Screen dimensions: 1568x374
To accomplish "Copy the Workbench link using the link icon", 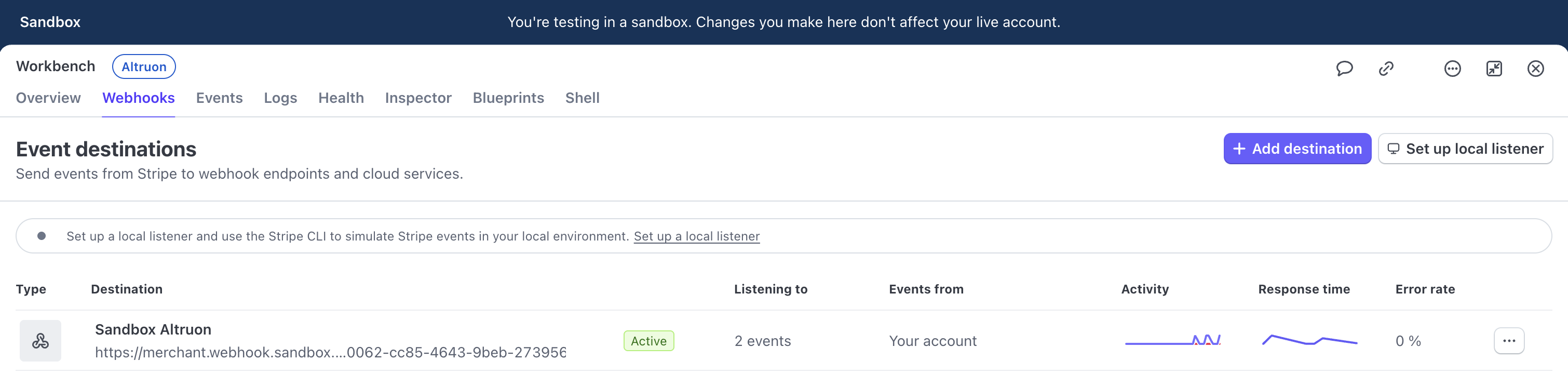I will (x=1386, y=68).
